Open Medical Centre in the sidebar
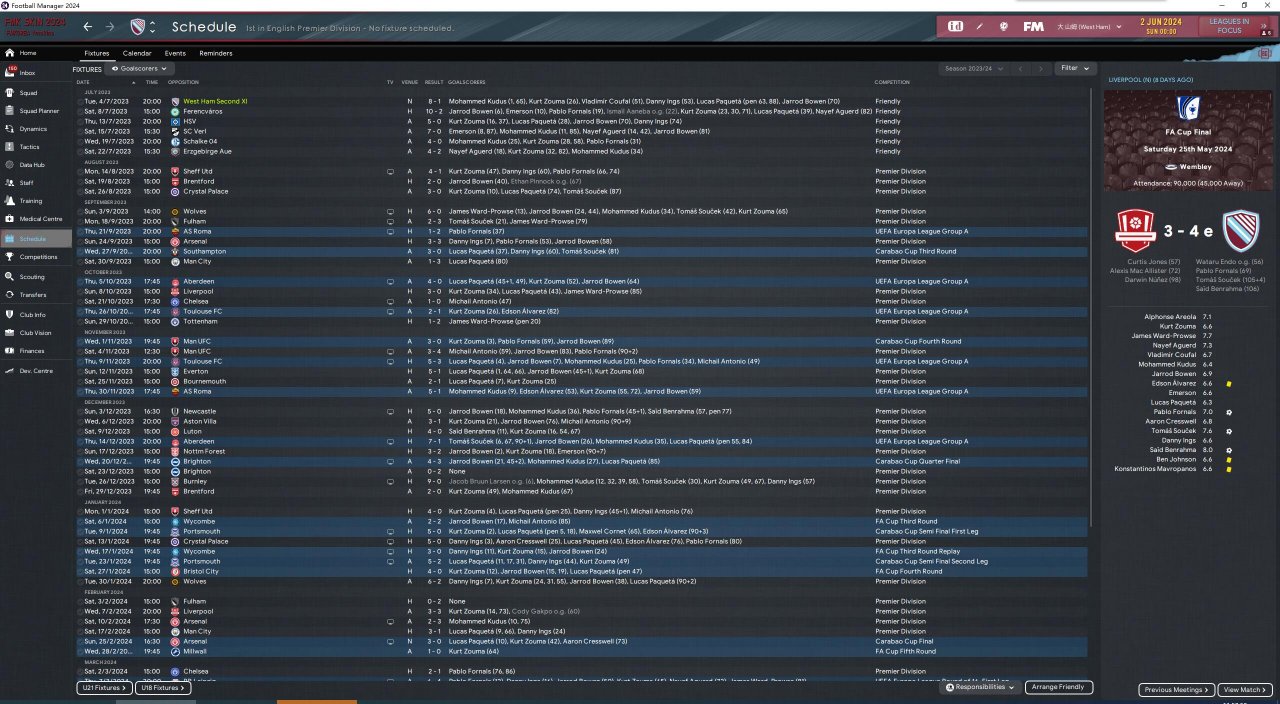This screenshot has width=1280, height=704. click(36, 219)
